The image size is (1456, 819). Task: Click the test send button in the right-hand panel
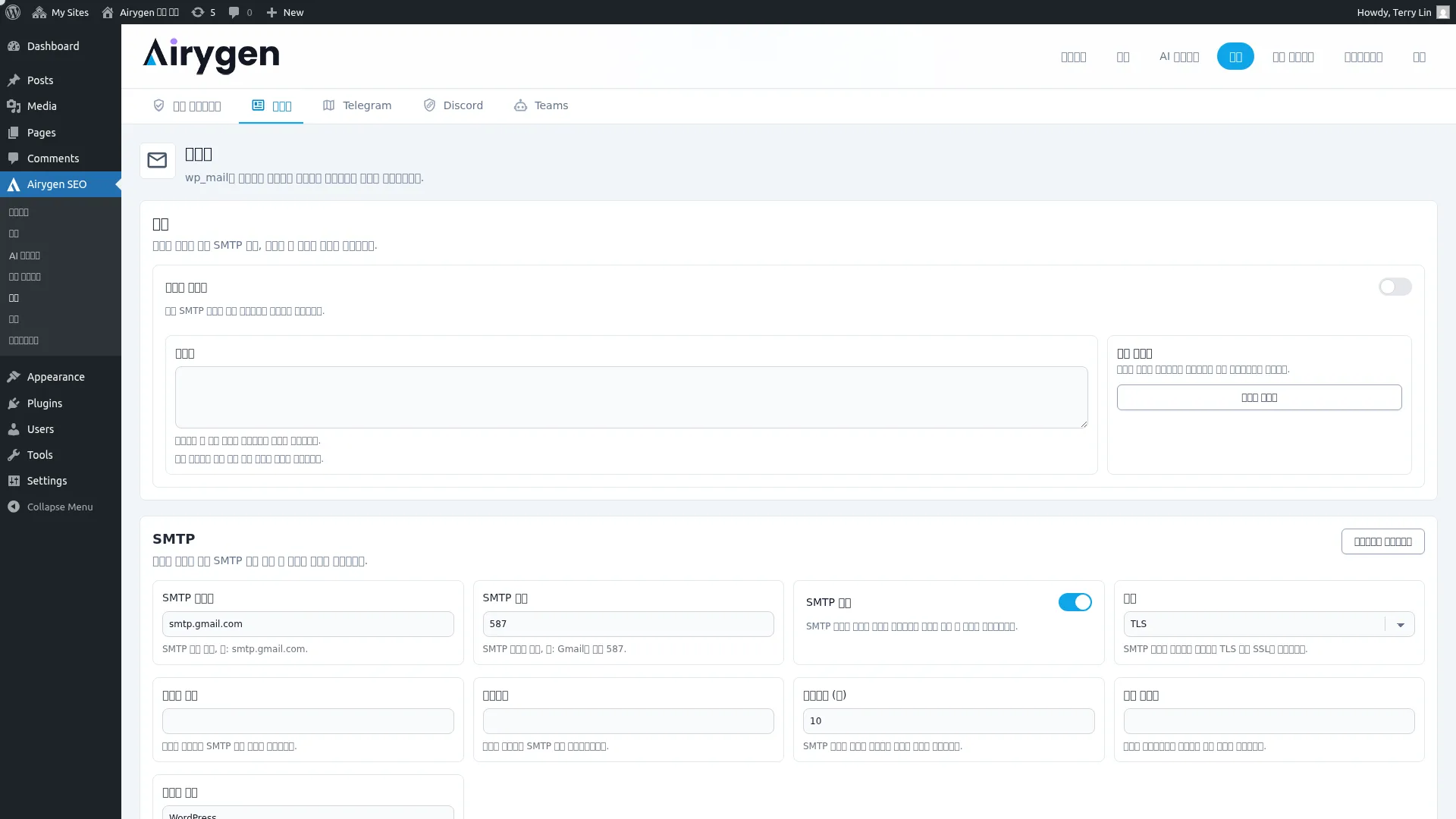tap(1259, 397)
